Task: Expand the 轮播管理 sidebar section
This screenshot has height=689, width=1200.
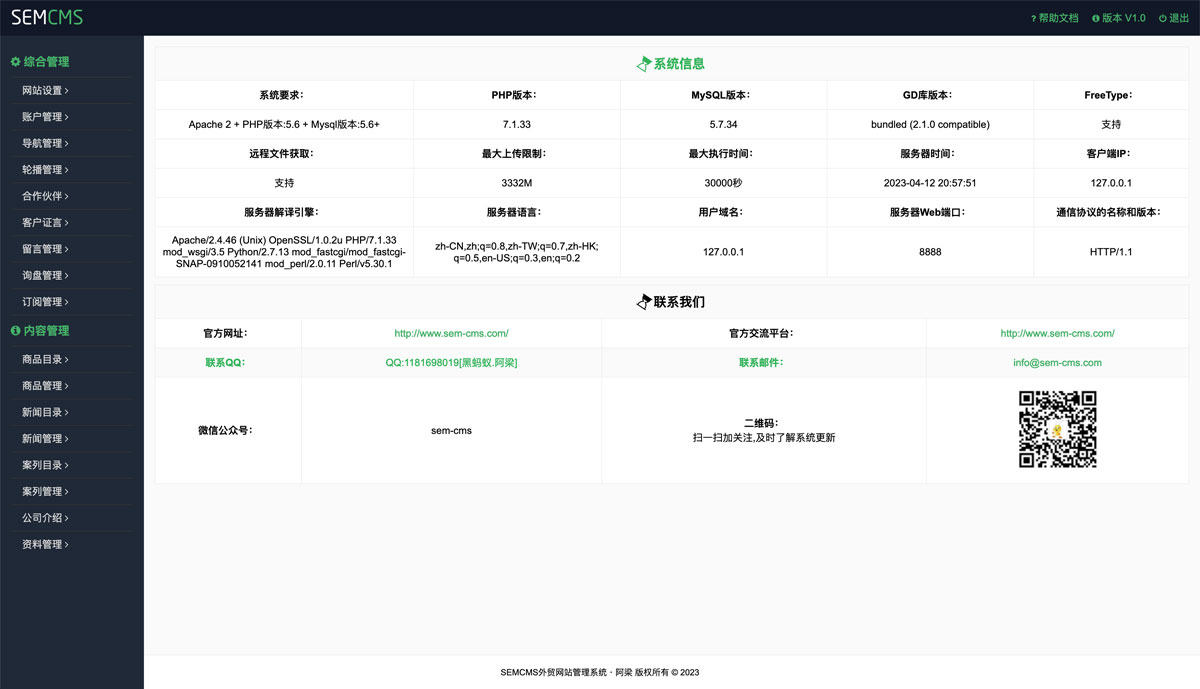Action: pos(45,170)
